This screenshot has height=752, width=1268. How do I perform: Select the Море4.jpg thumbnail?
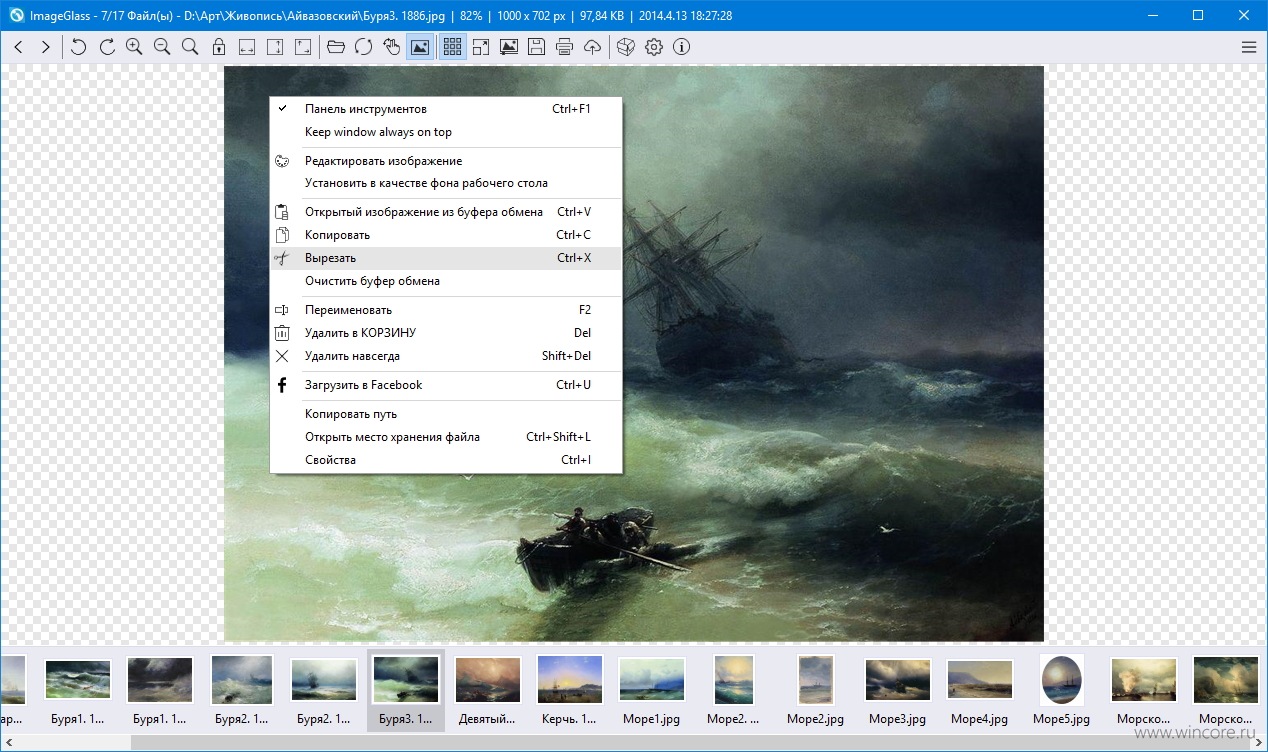980,690
